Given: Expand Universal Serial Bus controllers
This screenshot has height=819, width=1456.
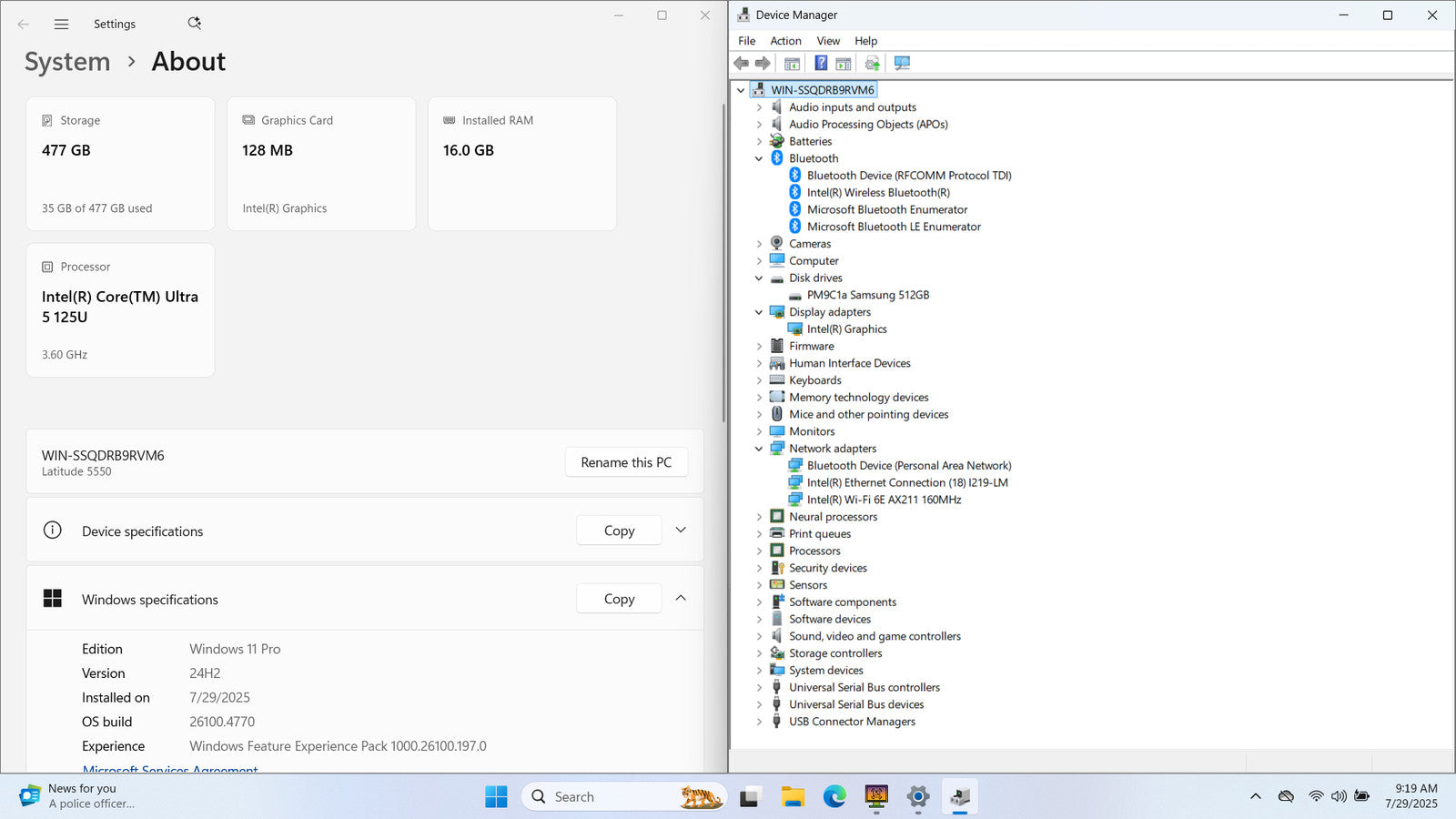Looking at the screenshot, I should pyautogui.click(x=759, y=688).
